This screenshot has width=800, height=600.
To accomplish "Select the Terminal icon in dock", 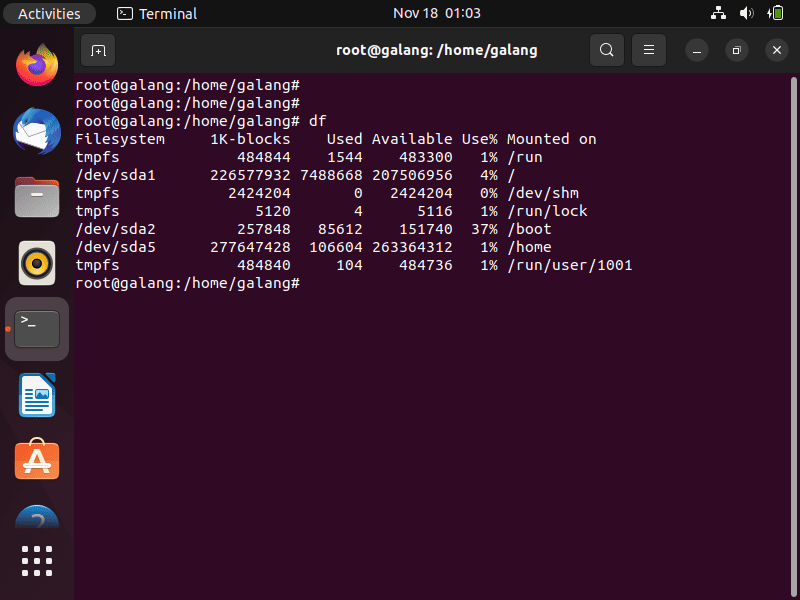I will pos(37,329).
